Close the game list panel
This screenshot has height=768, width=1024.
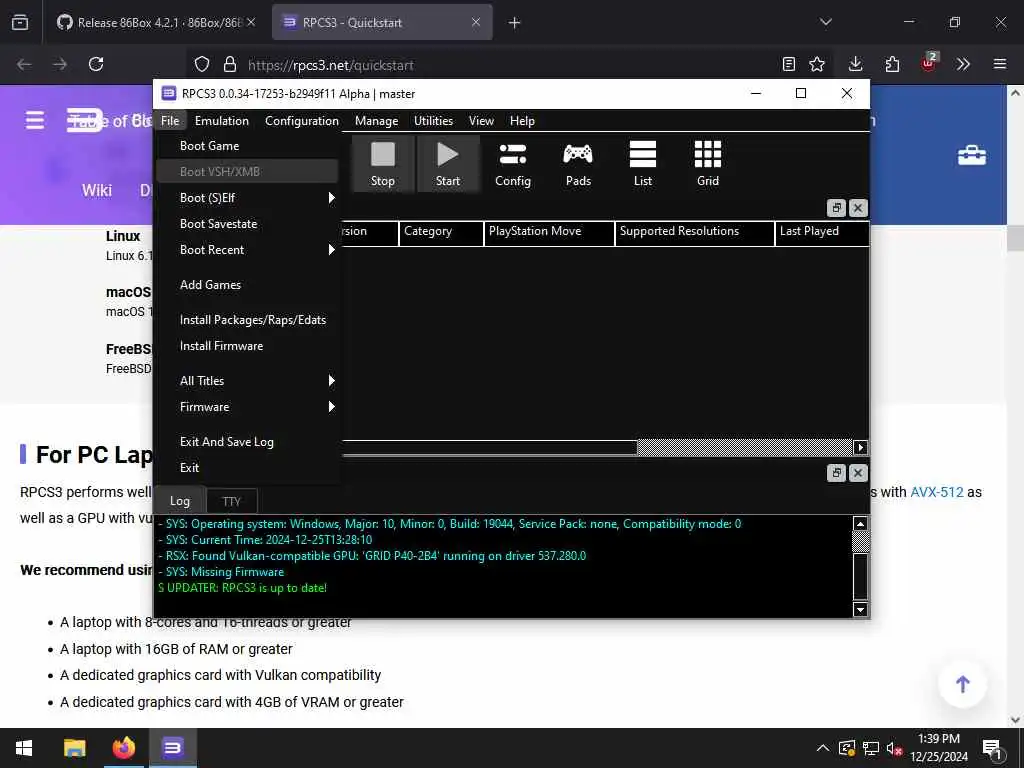(858, 208)
